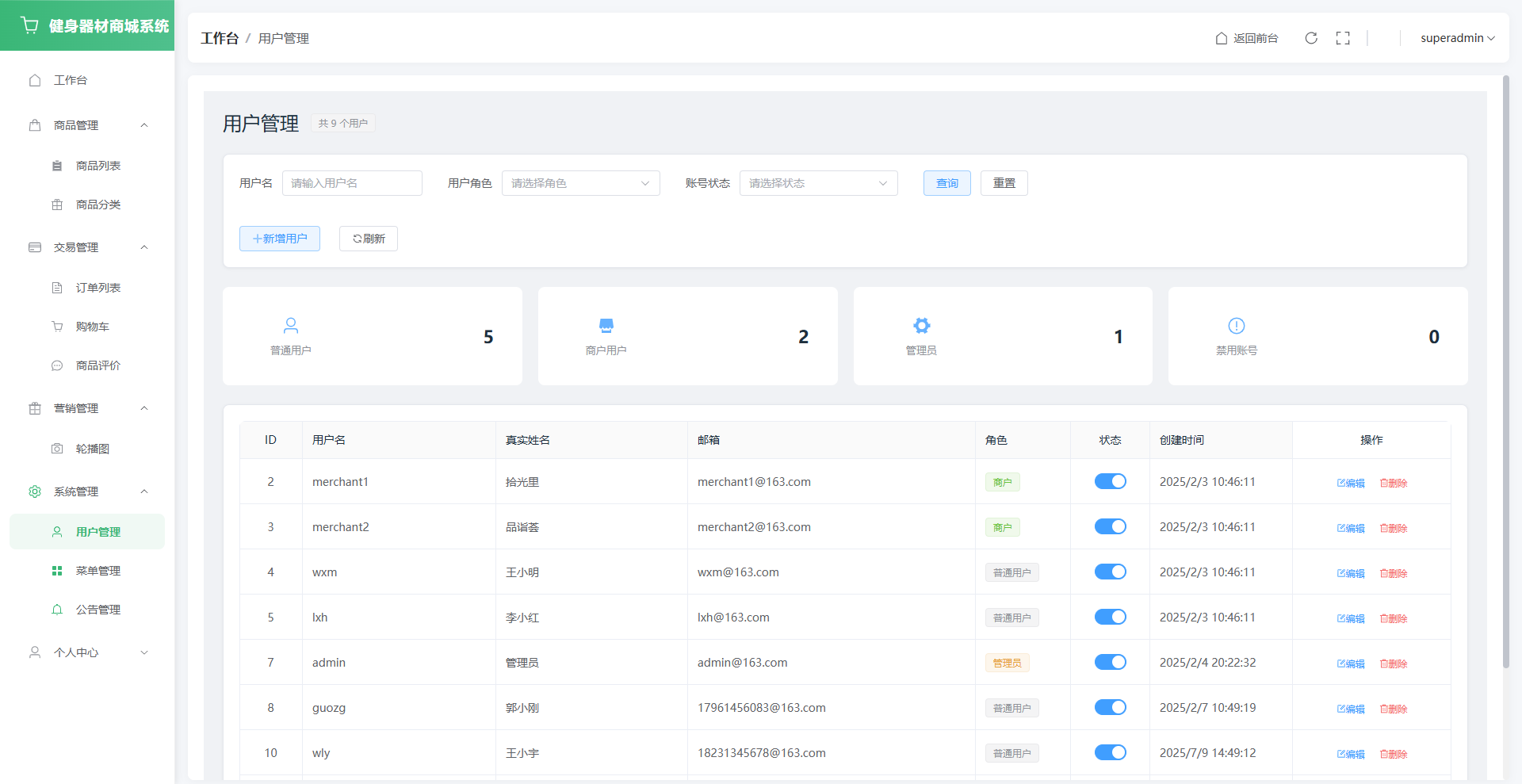The height and width of the screenshot is (784, 1522).
Task: Click the home icon for 返回前台
Action: pos(1222,38)
